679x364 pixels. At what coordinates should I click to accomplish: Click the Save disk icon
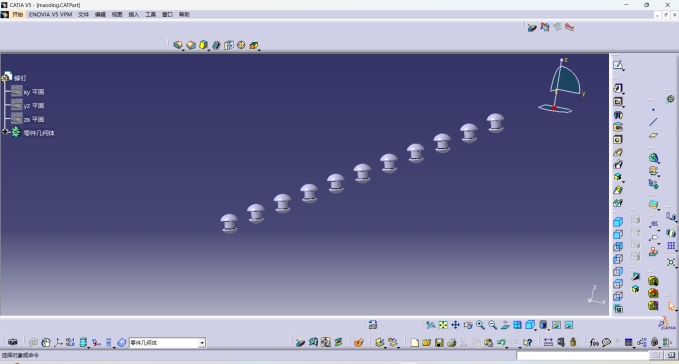(439, 343)
